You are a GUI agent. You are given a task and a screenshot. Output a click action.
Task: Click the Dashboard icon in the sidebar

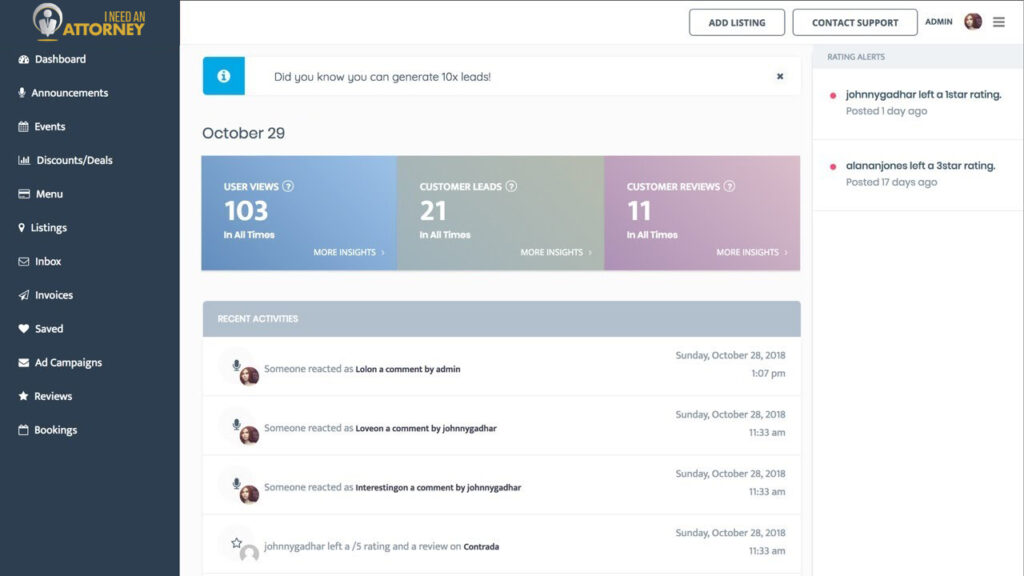(24, 59)
